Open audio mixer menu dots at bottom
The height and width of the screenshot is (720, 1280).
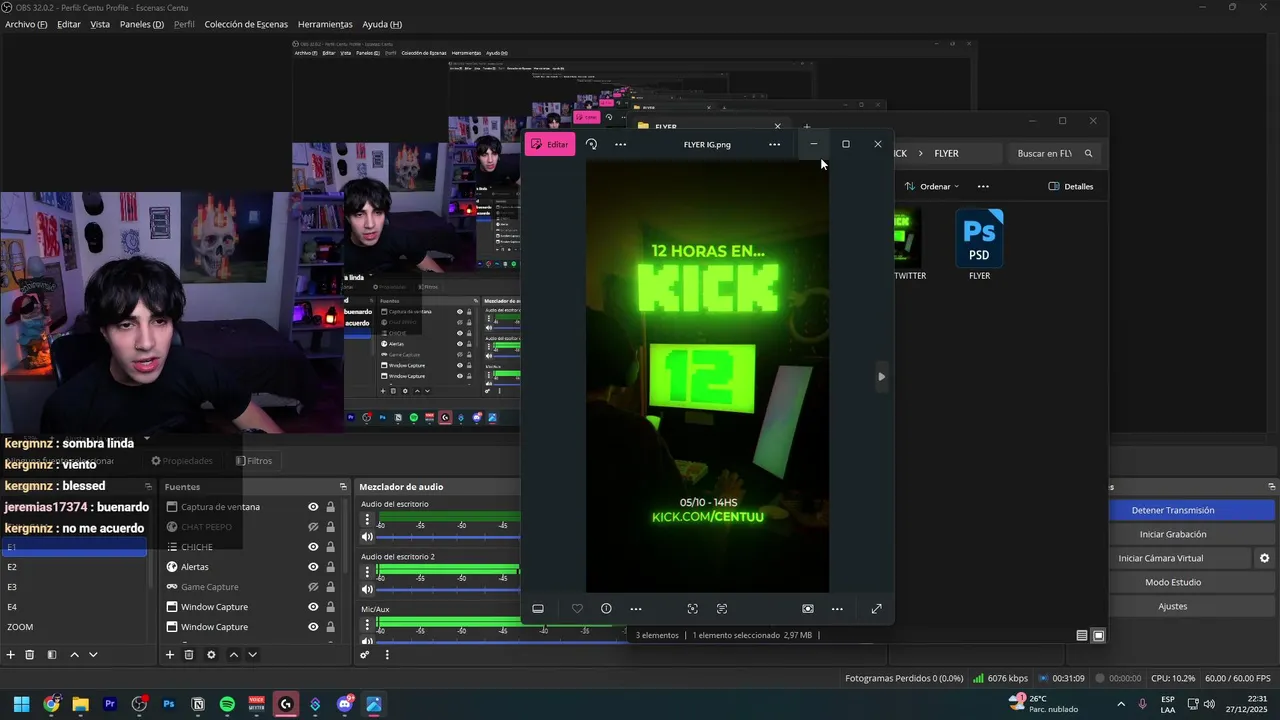(387, 655)
